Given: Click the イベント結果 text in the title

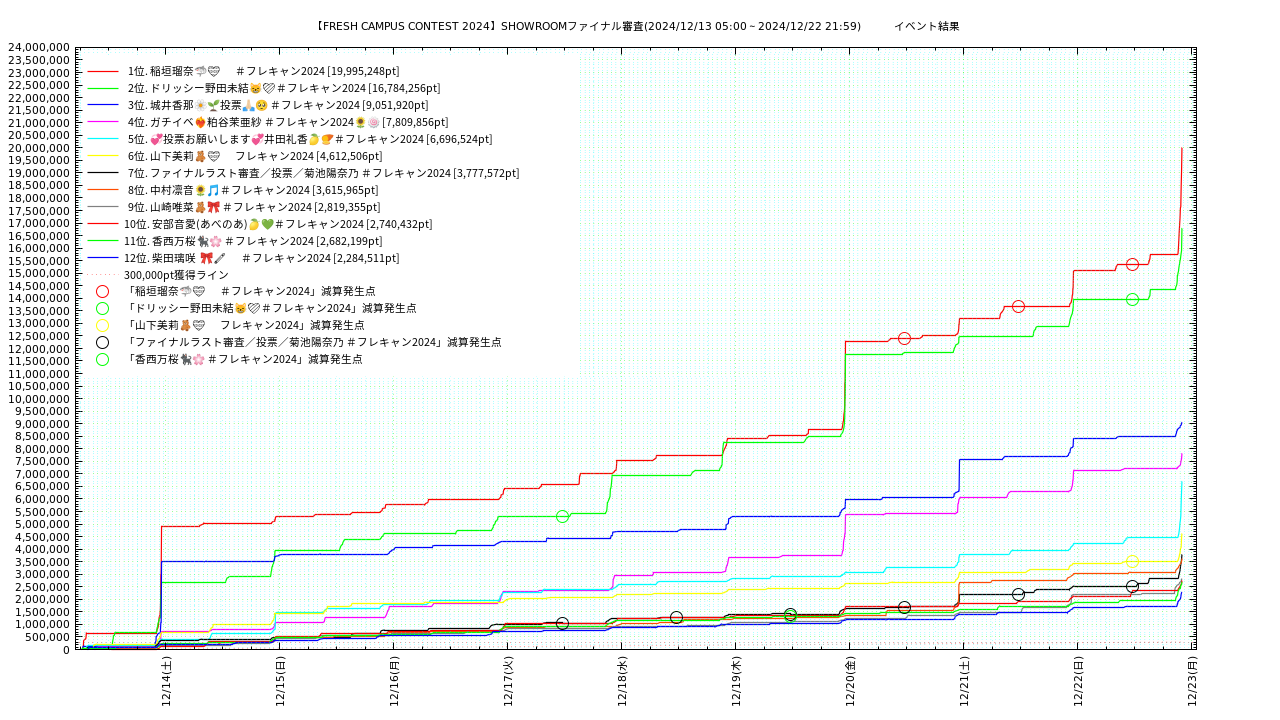Looking at the screenshot, I should pos(926,26).
